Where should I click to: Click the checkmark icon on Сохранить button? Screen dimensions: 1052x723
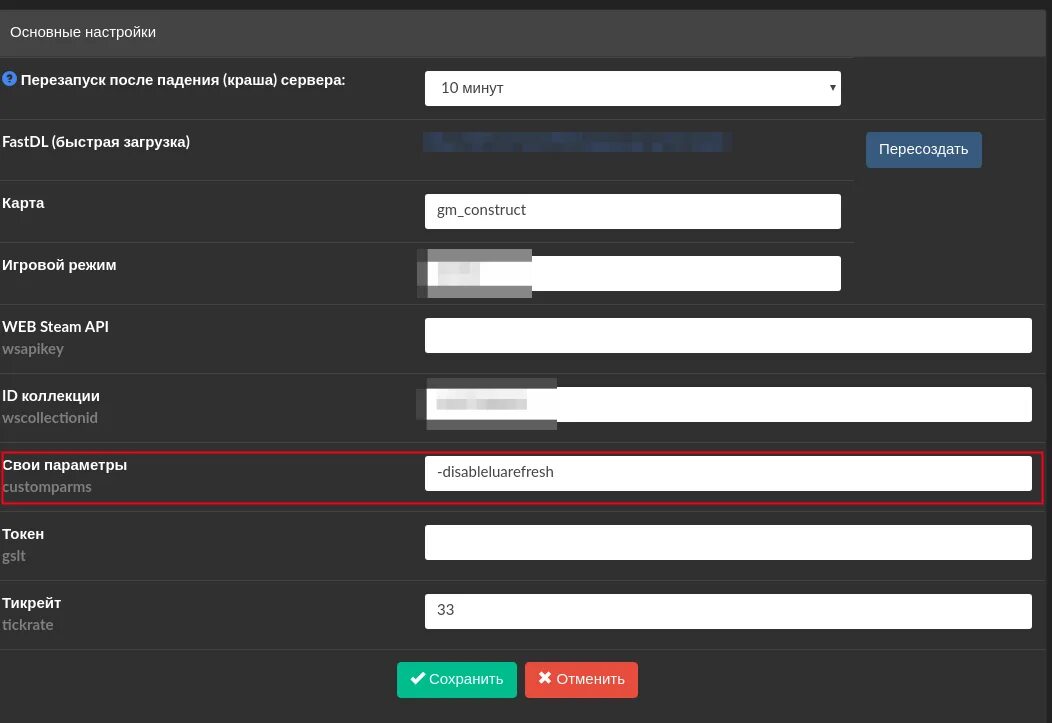pos(418,678)
